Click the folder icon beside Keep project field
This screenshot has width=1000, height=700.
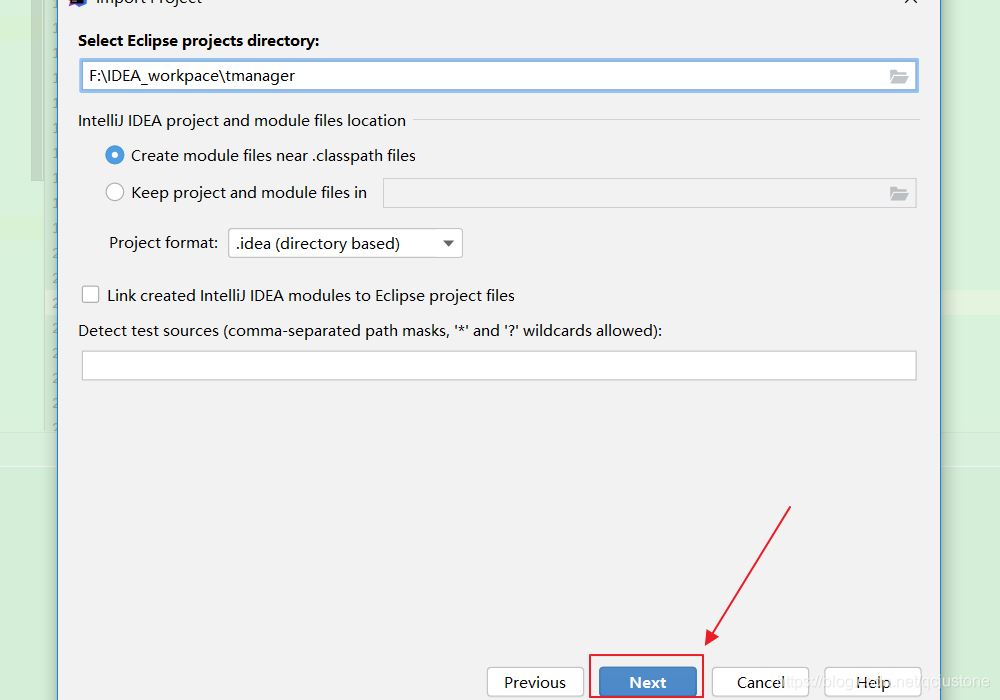coord(899,194)
